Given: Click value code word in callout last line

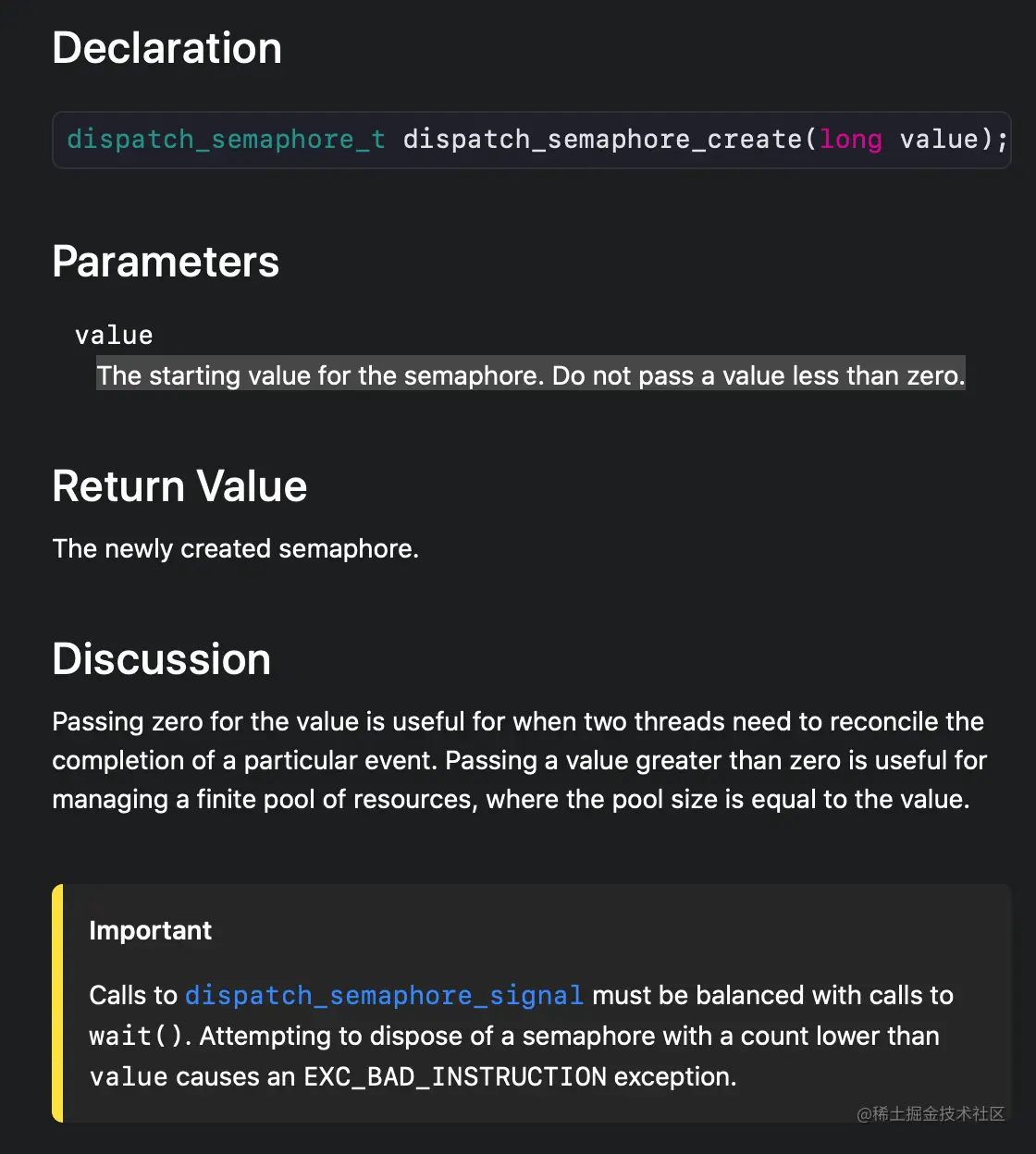Looking at the screenshot, I should (x=129, y=1076).
